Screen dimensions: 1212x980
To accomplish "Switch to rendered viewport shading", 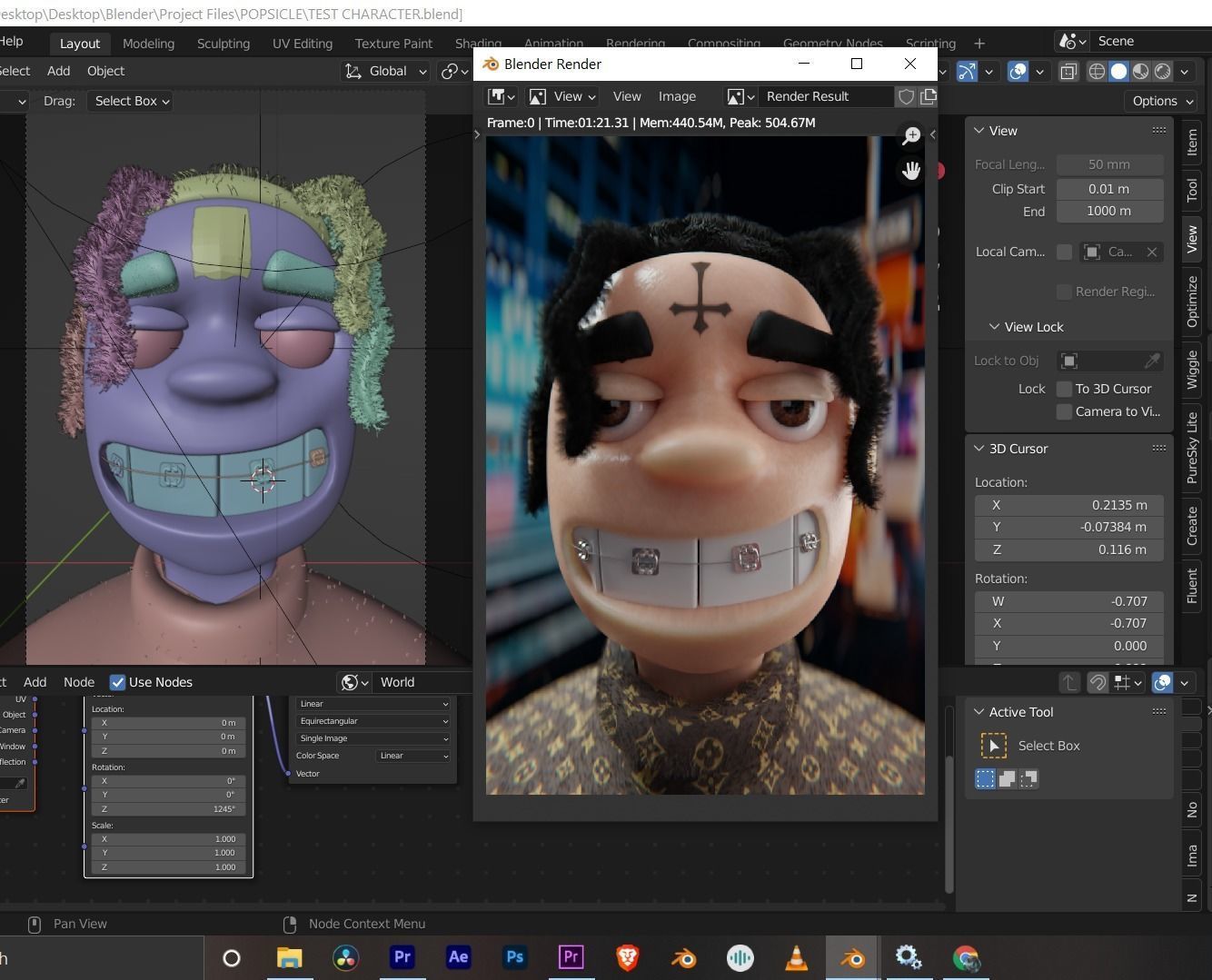I will point(1162,71).
